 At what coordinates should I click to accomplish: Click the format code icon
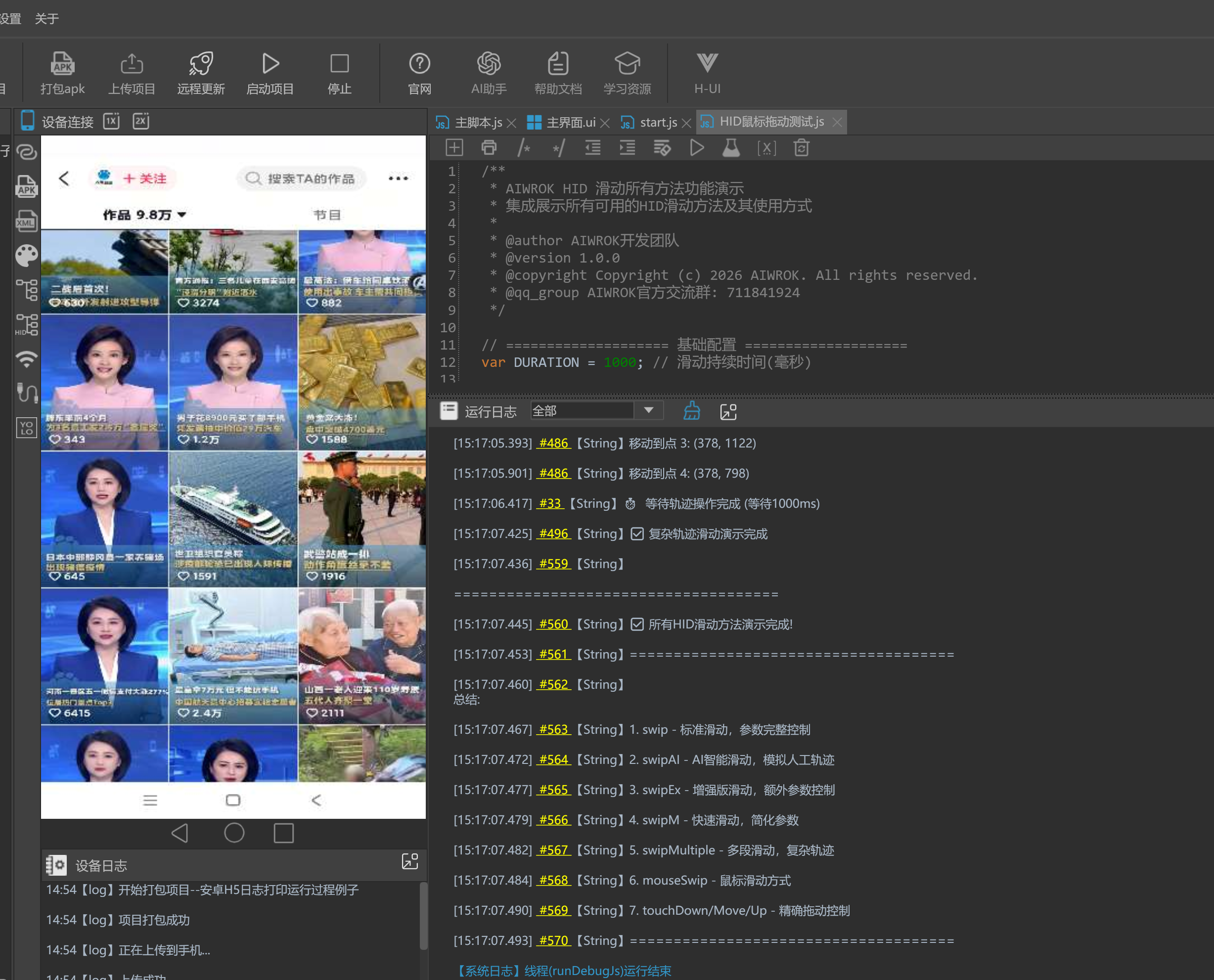tap(662, 148)
